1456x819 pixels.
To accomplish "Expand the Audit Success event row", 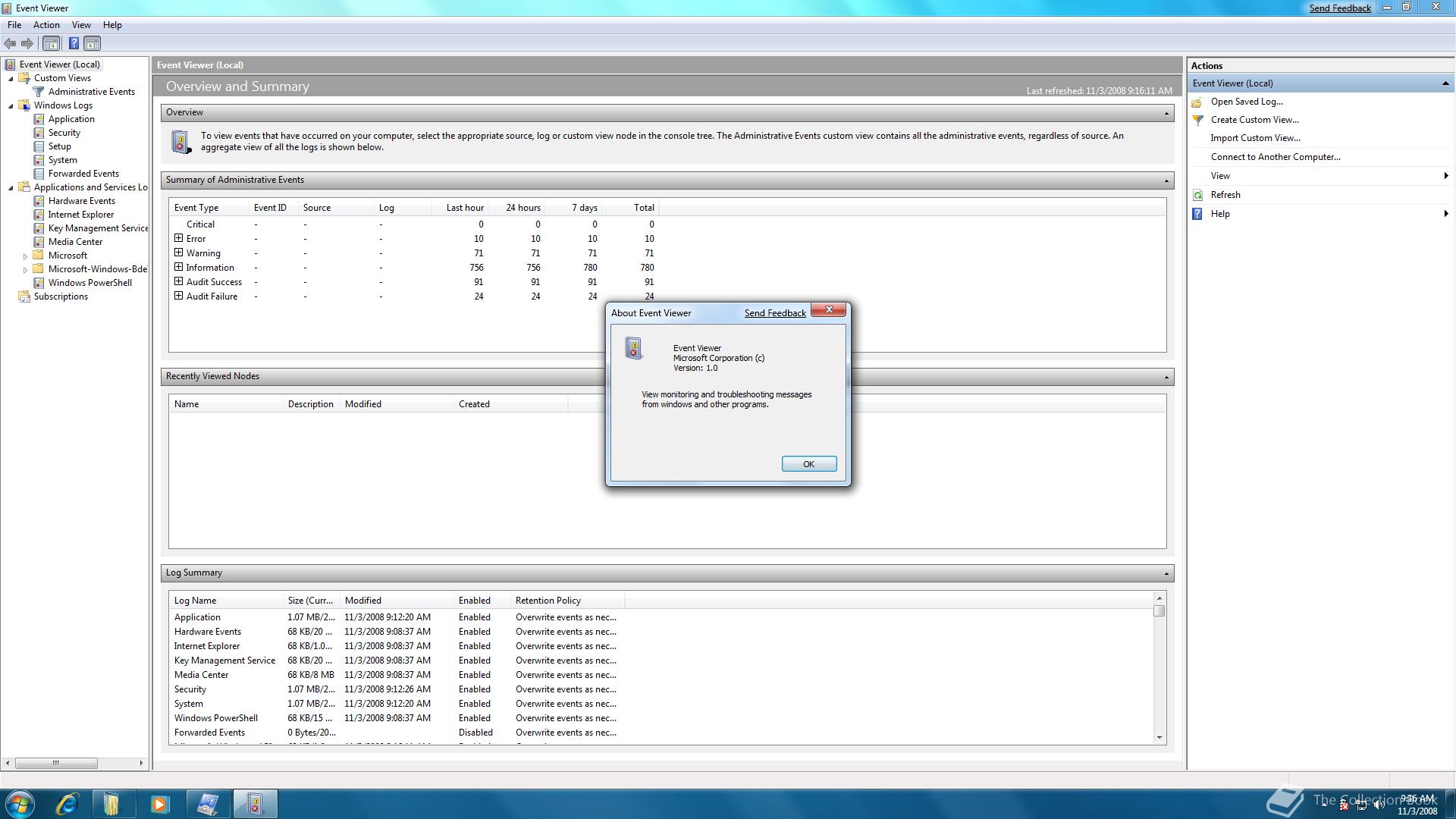I will point(179,281).
